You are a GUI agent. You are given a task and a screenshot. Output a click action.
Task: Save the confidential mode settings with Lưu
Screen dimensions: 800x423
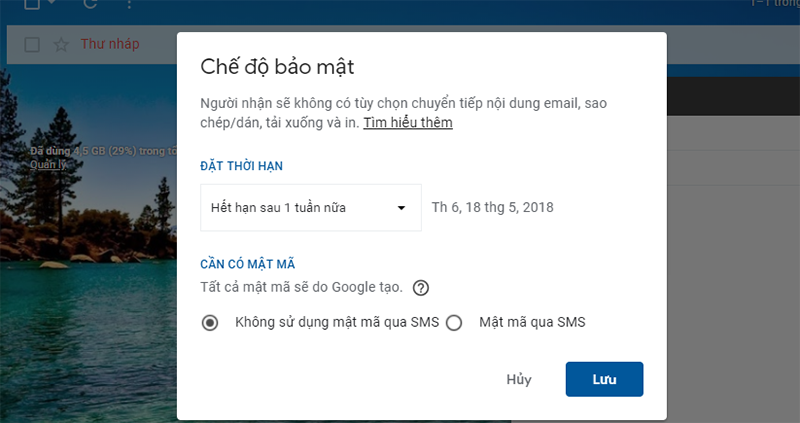coord(604,379)
